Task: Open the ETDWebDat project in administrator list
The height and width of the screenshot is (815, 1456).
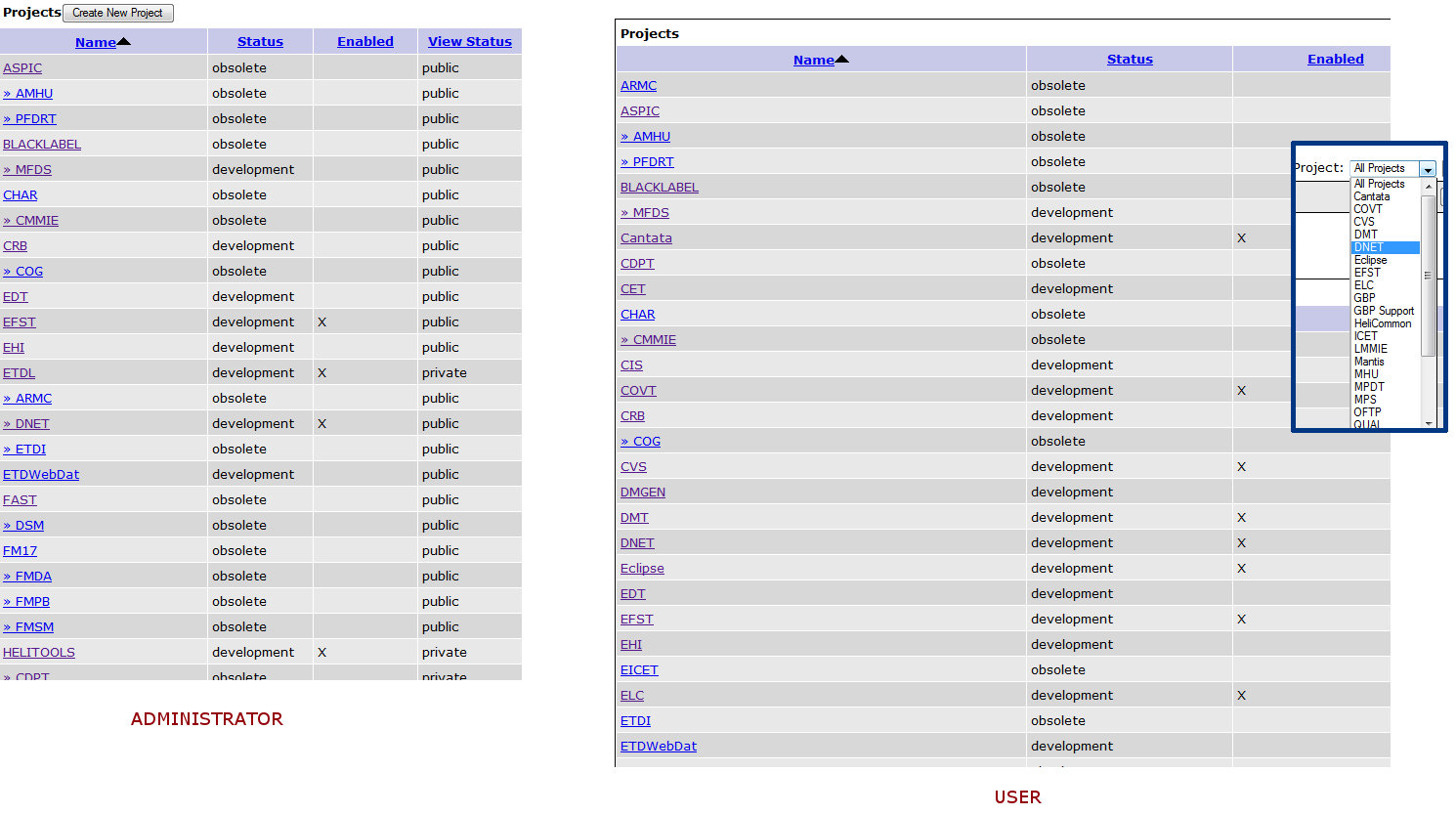Action: click(41, 475)
